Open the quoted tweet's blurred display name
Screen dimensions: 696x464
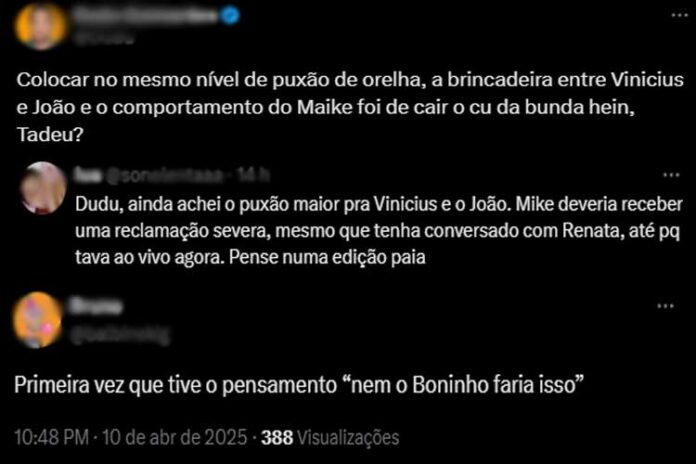(88, 175)
